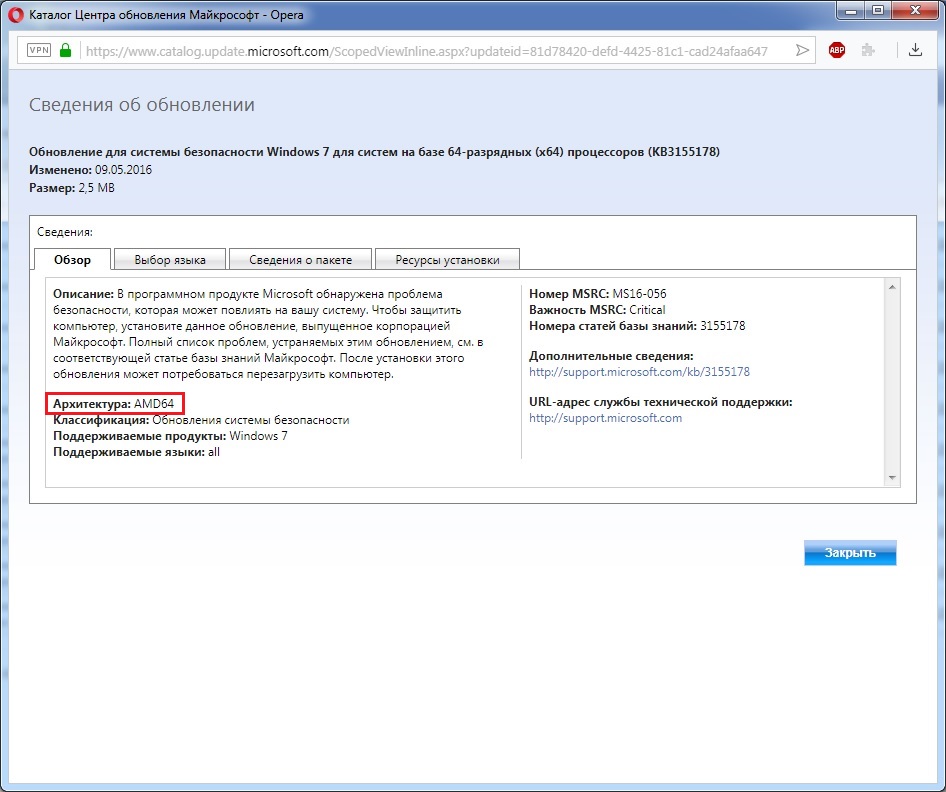Click Поддерживаемые продукты: Windows 7 text
The image size is (946, 792).
170,436
